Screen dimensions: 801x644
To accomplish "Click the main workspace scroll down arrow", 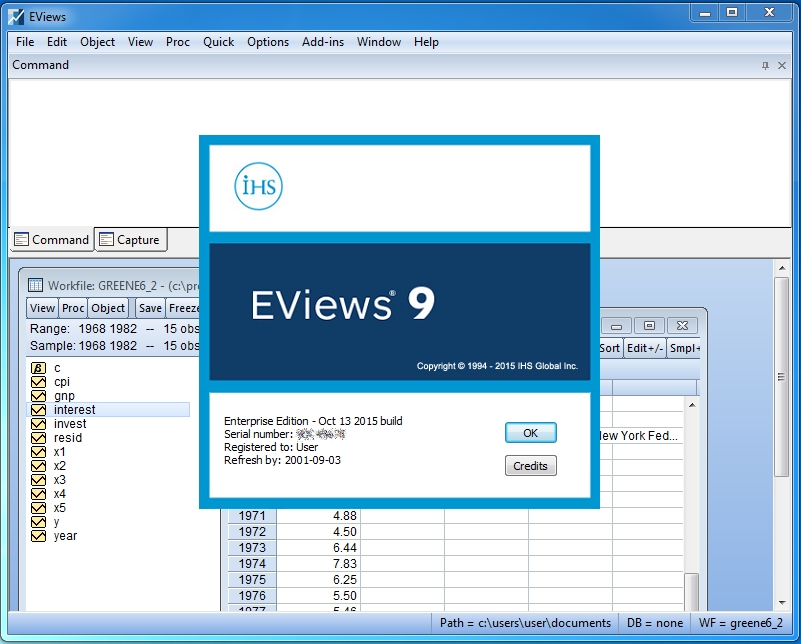I will point(782,603).
